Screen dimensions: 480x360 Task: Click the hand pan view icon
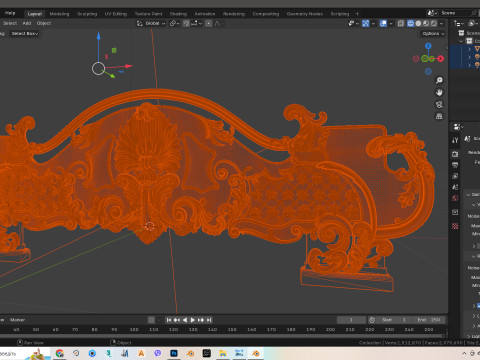439,92
